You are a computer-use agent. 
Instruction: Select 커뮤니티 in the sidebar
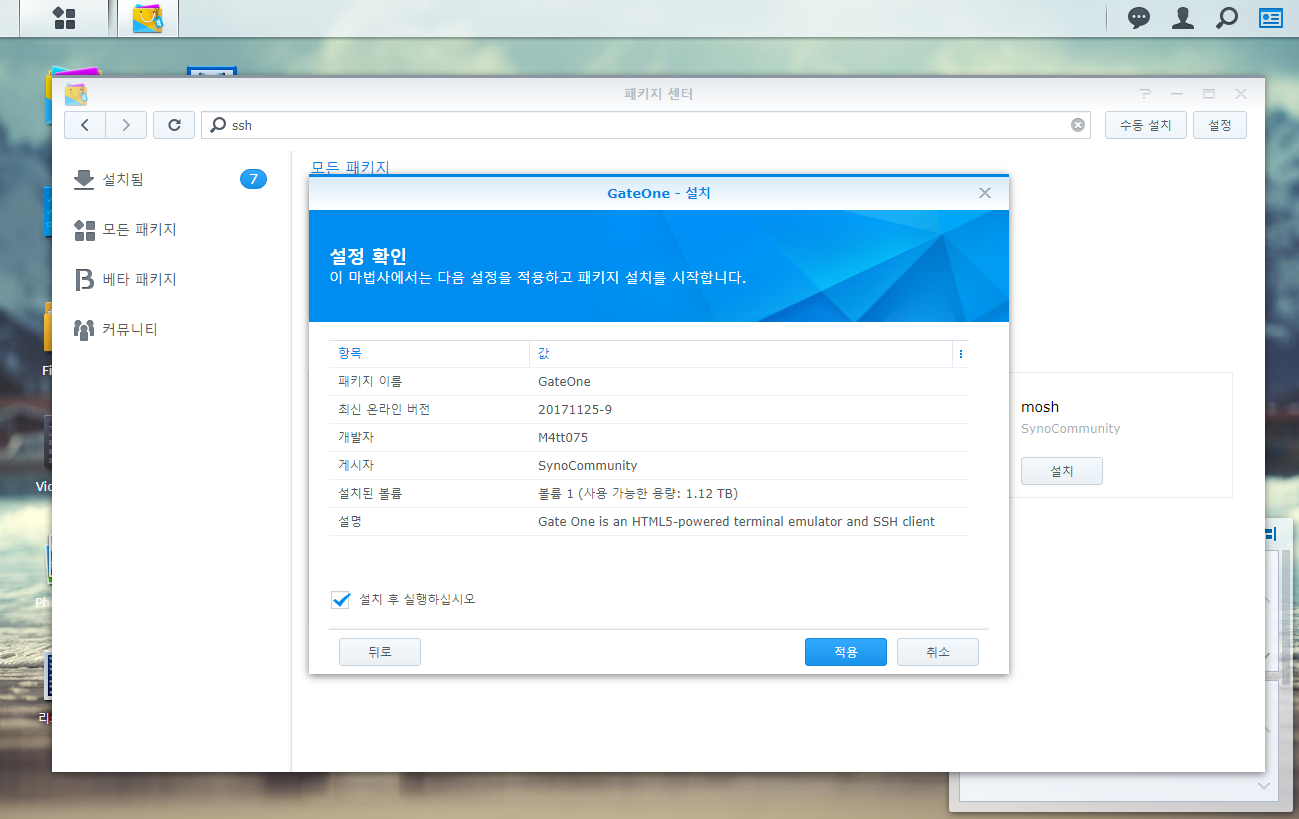point(171,329)
